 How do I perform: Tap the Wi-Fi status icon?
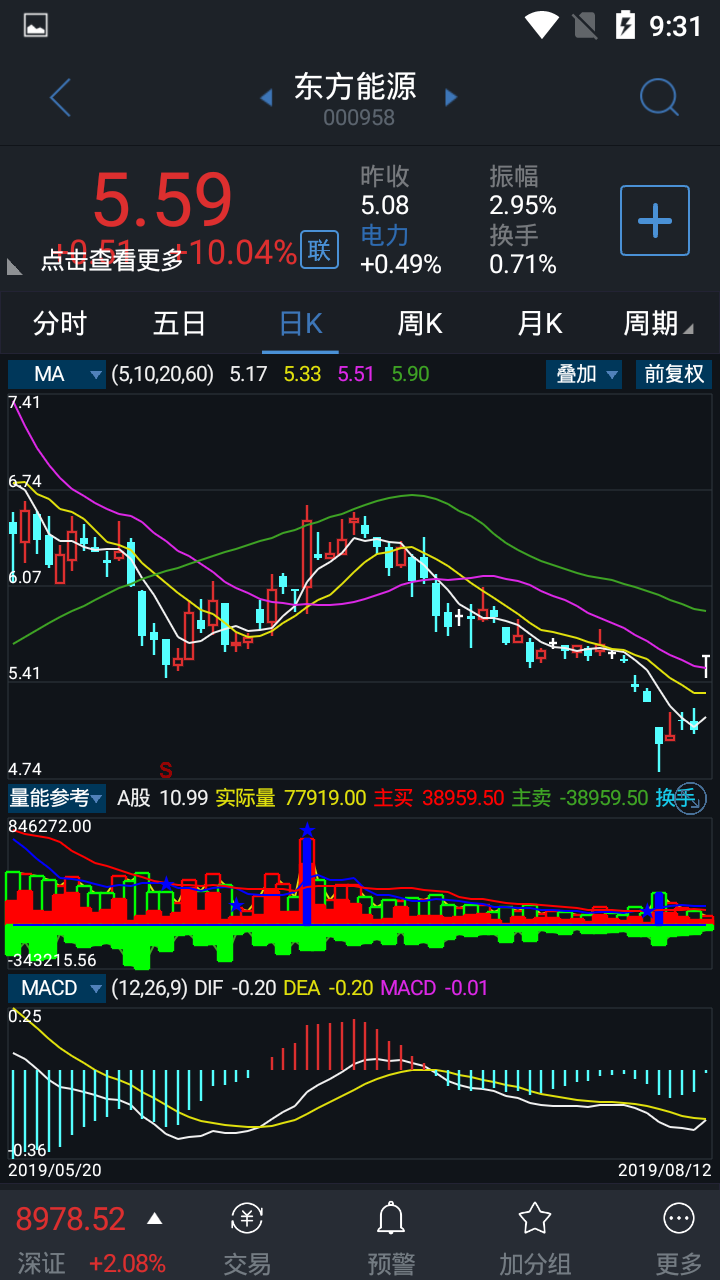[x=542, y=25]
